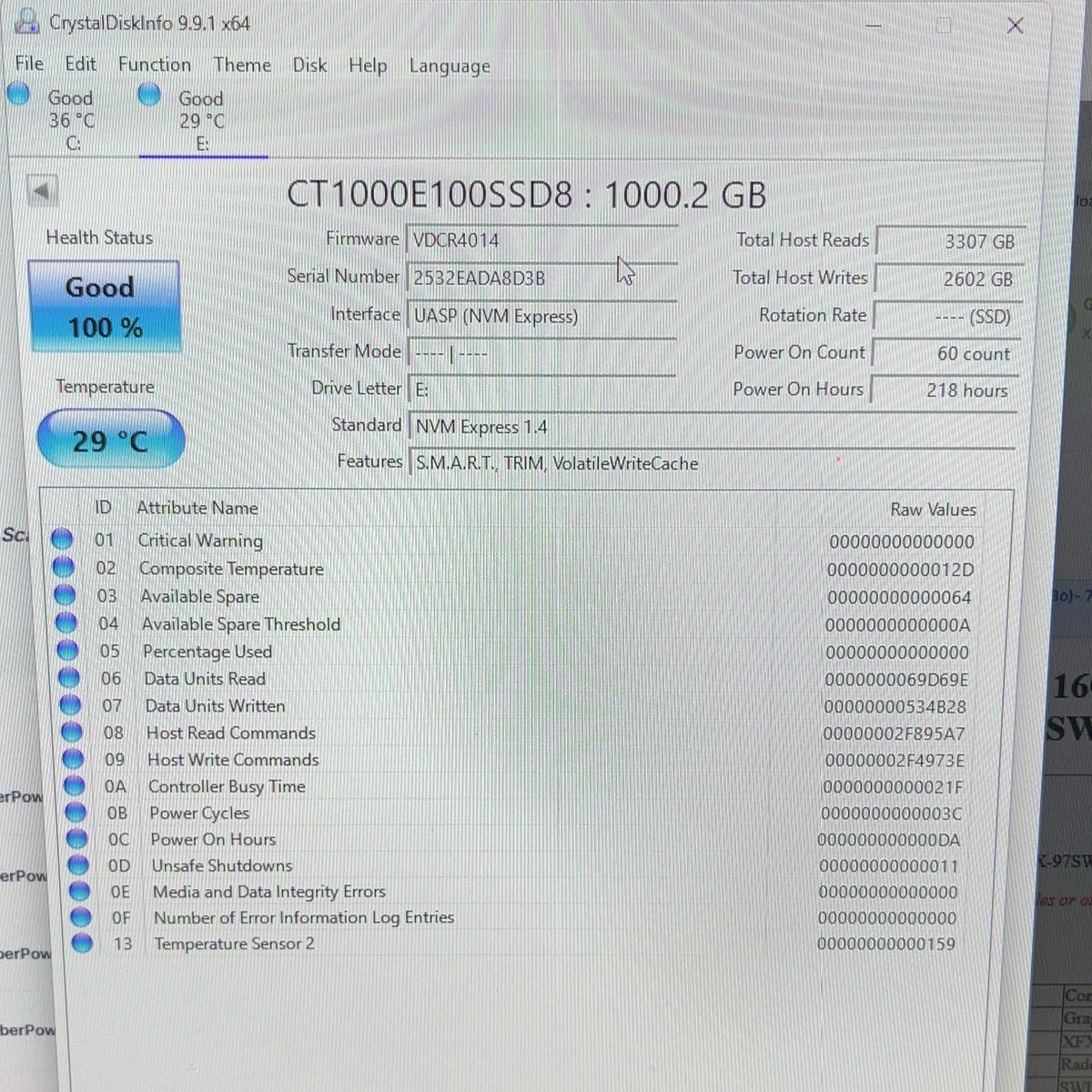Click the Standard field NVM Express 1.4

713,427
